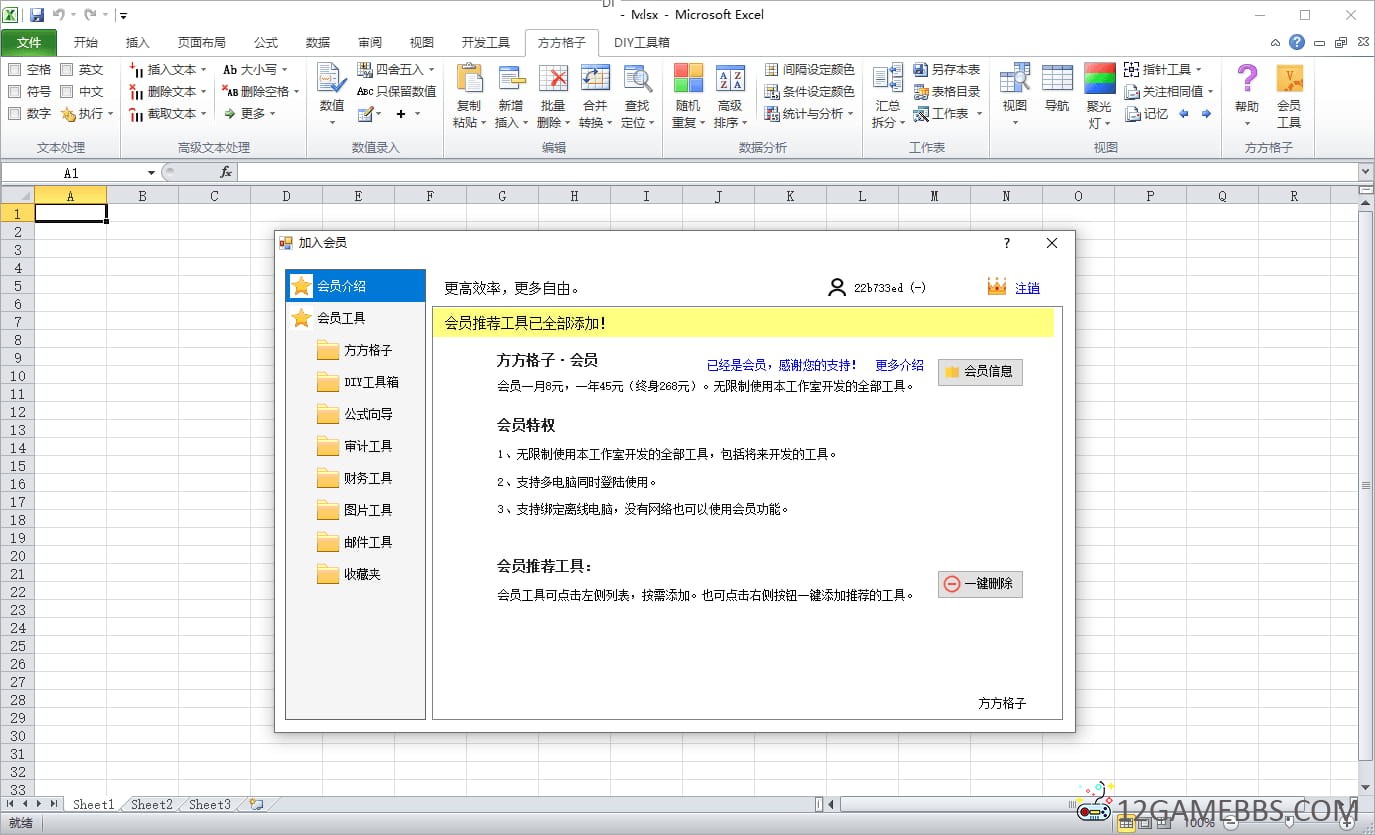Click the Save icon in quick access toolbar
1375x835 pixels.
(37, 15)
